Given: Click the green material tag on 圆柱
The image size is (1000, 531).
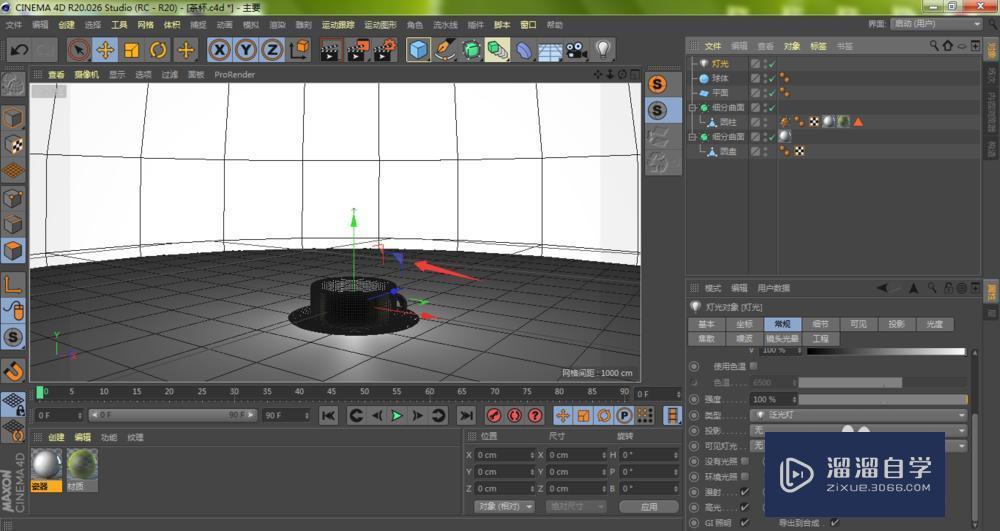Looking at the screenshot, I should (843, 122).
